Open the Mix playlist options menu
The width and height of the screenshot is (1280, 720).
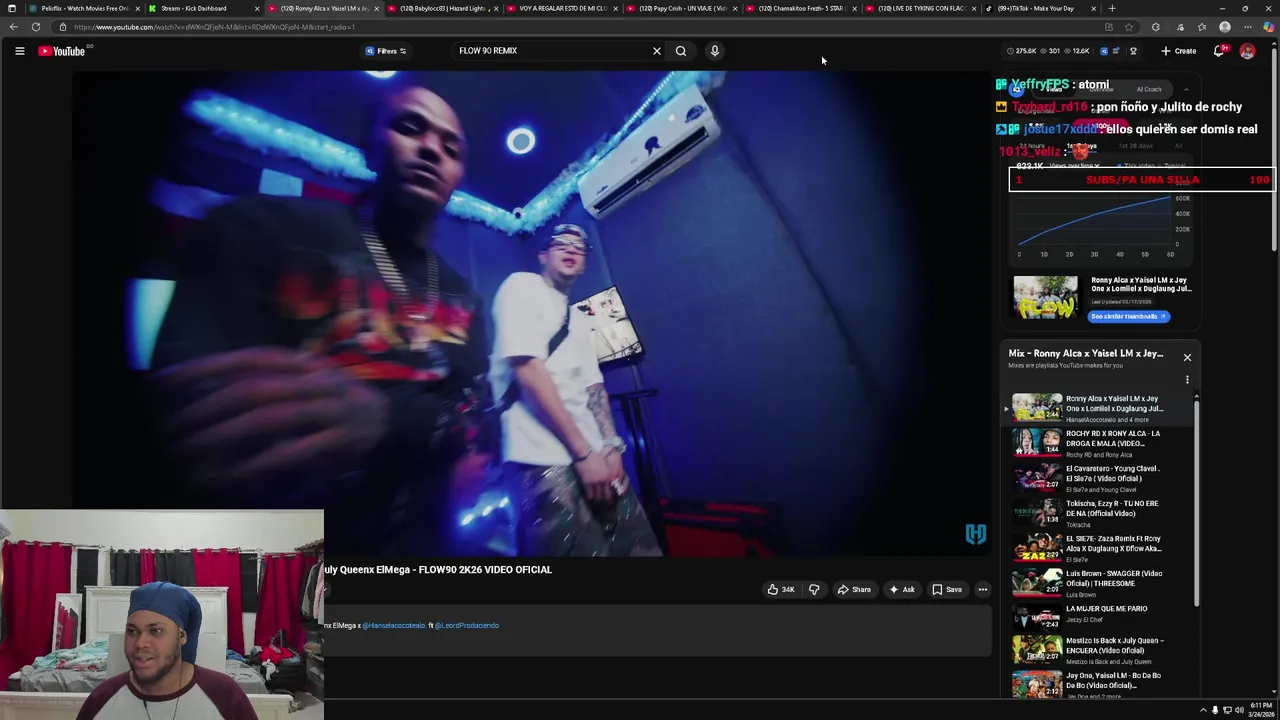tap(1187, 380)
